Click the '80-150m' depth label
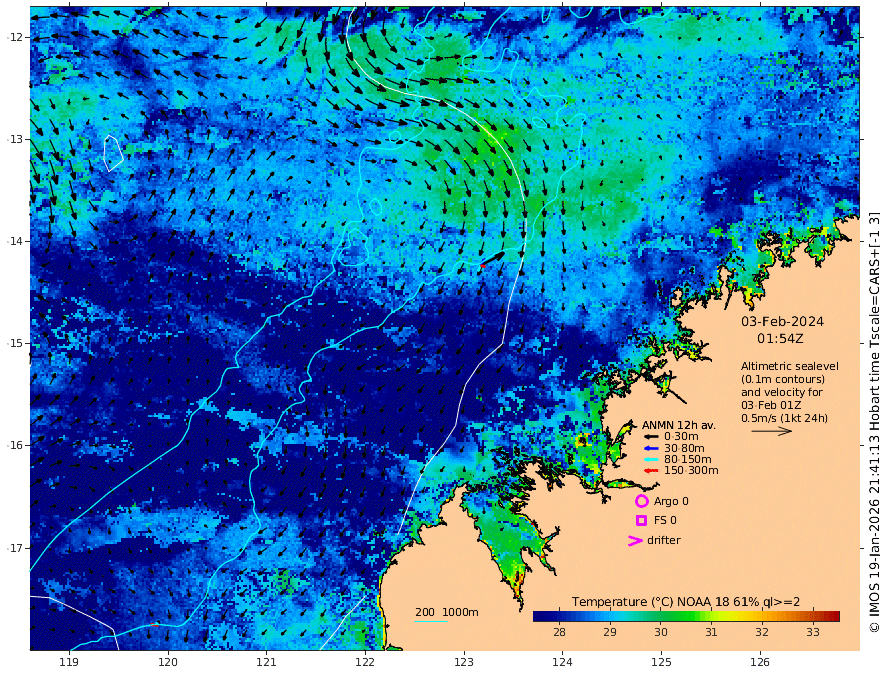This screenshot has height=680, width=880. [687, 460]
